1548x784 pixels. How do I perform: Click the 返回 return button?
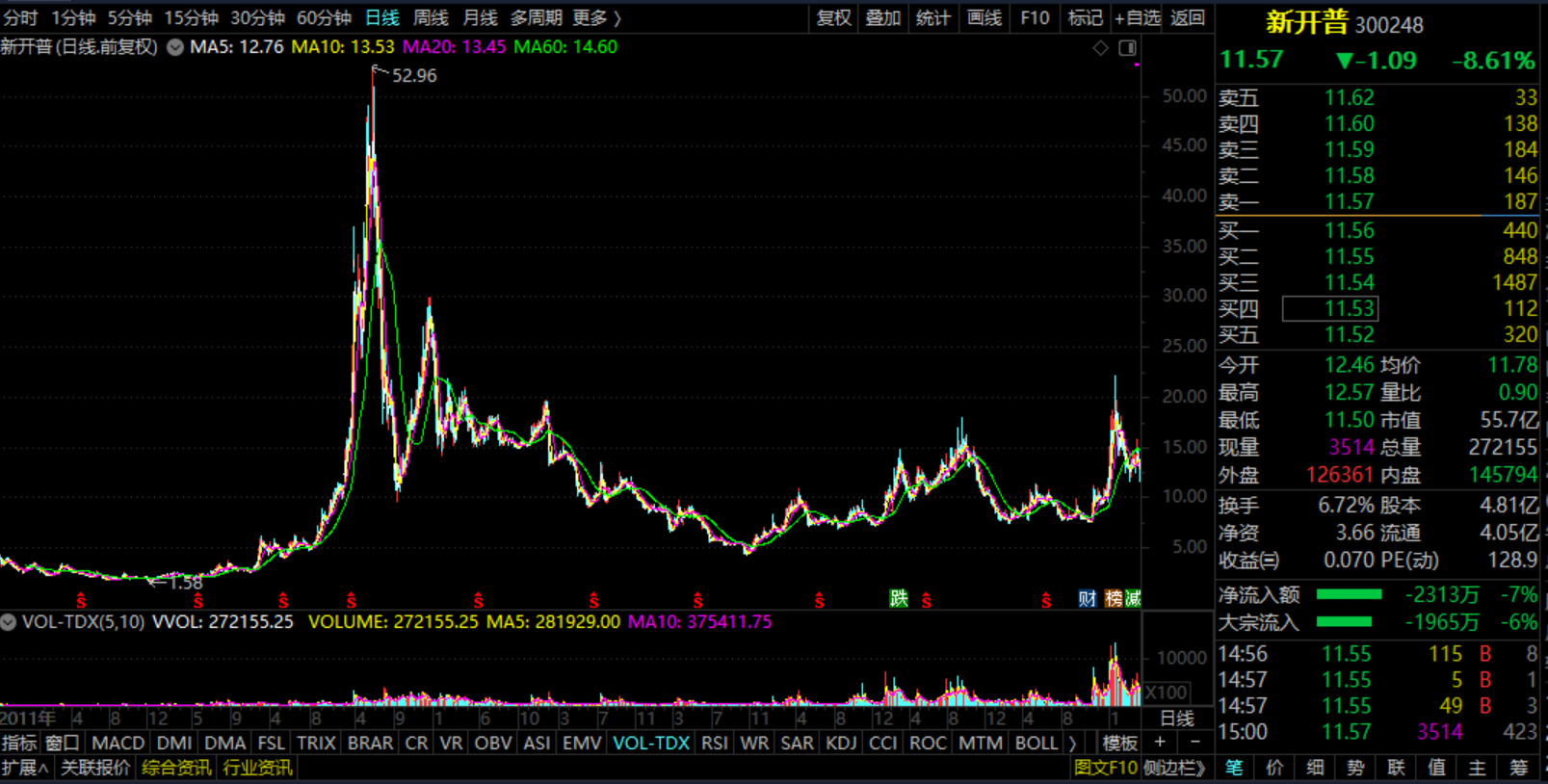[1188, 18]
